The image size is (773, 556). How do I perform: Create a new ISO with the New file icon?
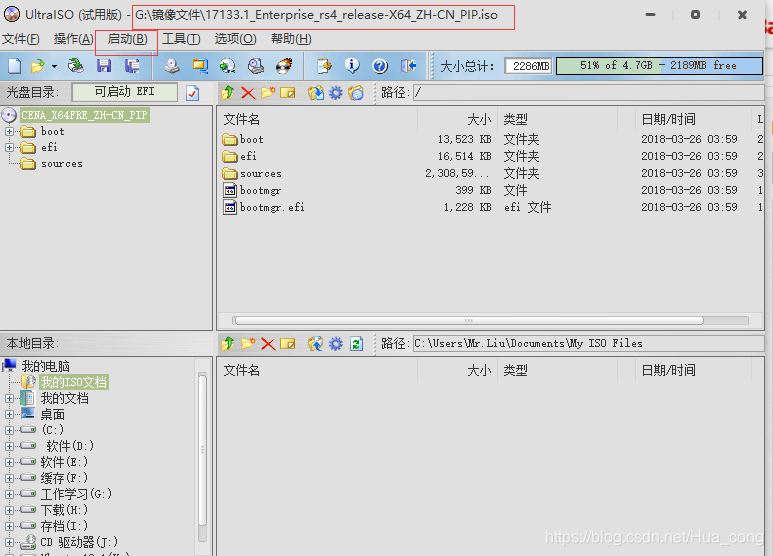(x=14, y=66)
